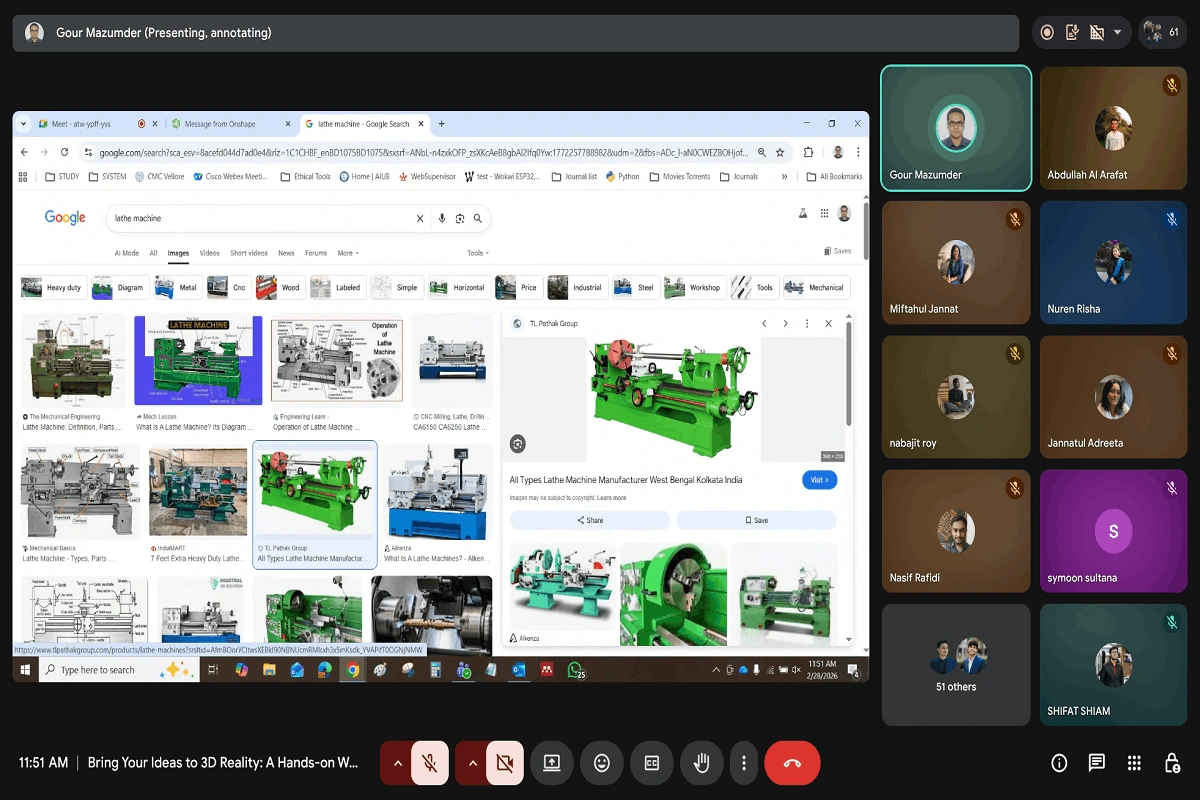
Task: Expand audio settings arrow beside microphone
Action: (397, 763)
